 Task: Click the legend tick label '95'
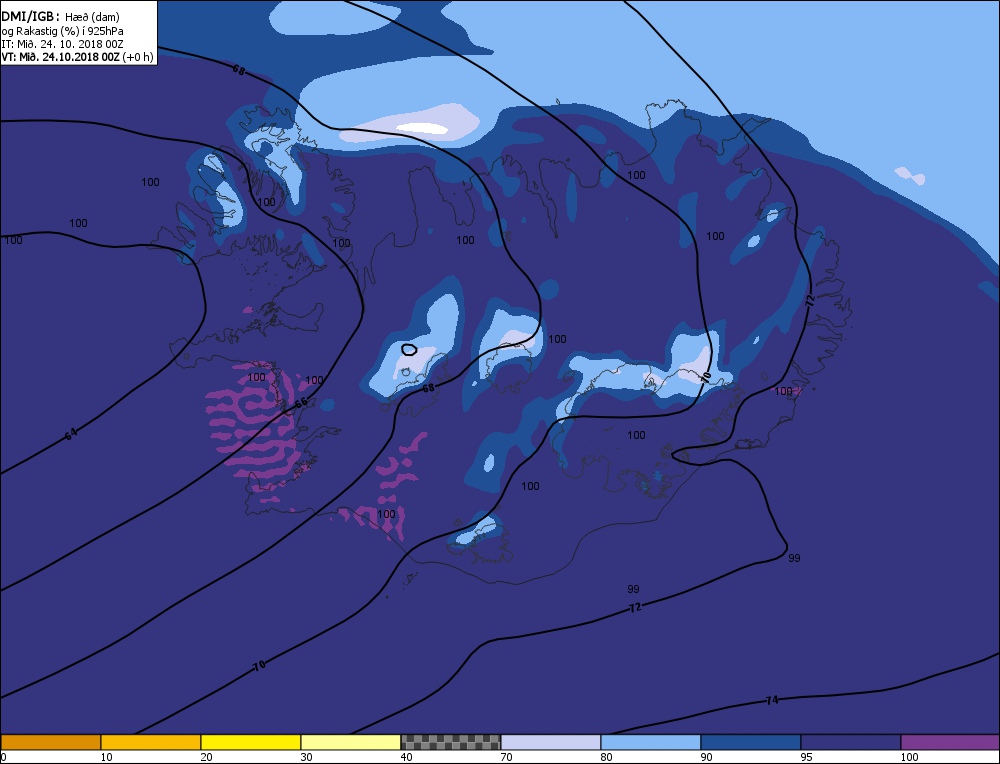pos(807,757)
